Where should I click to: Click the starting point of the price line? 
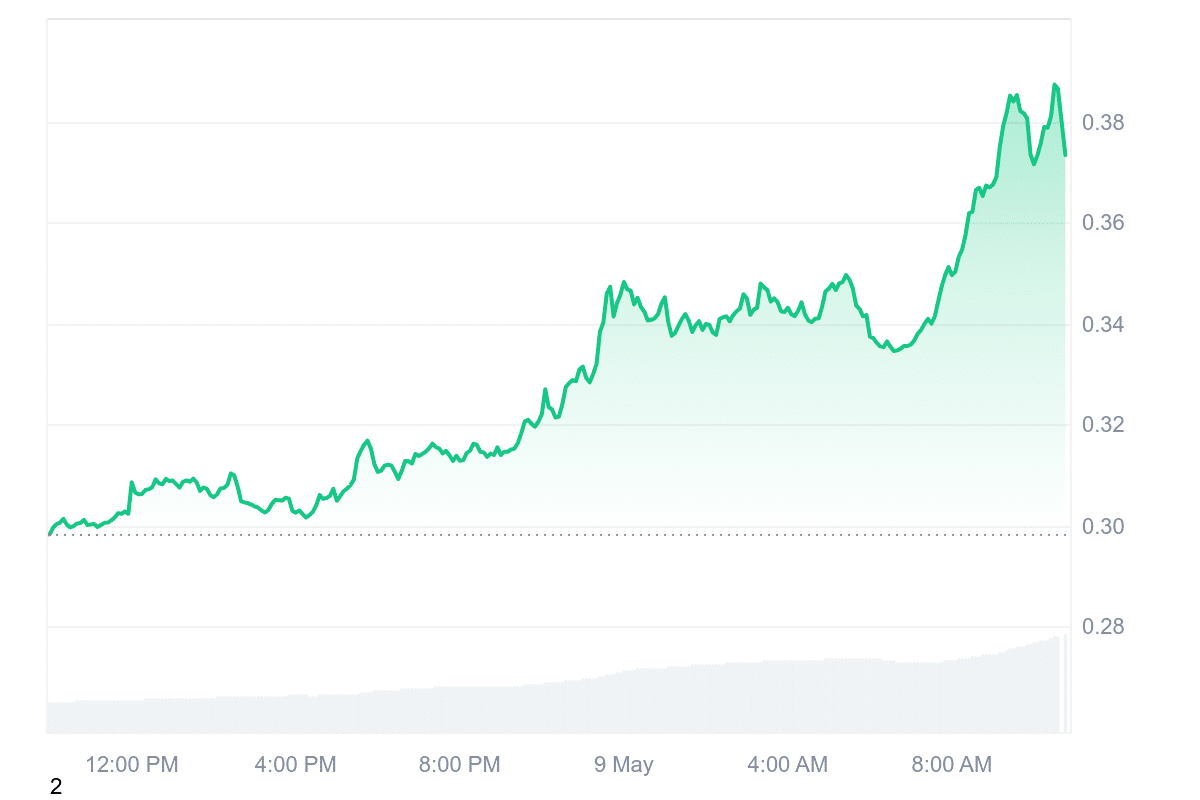(49, 534)
